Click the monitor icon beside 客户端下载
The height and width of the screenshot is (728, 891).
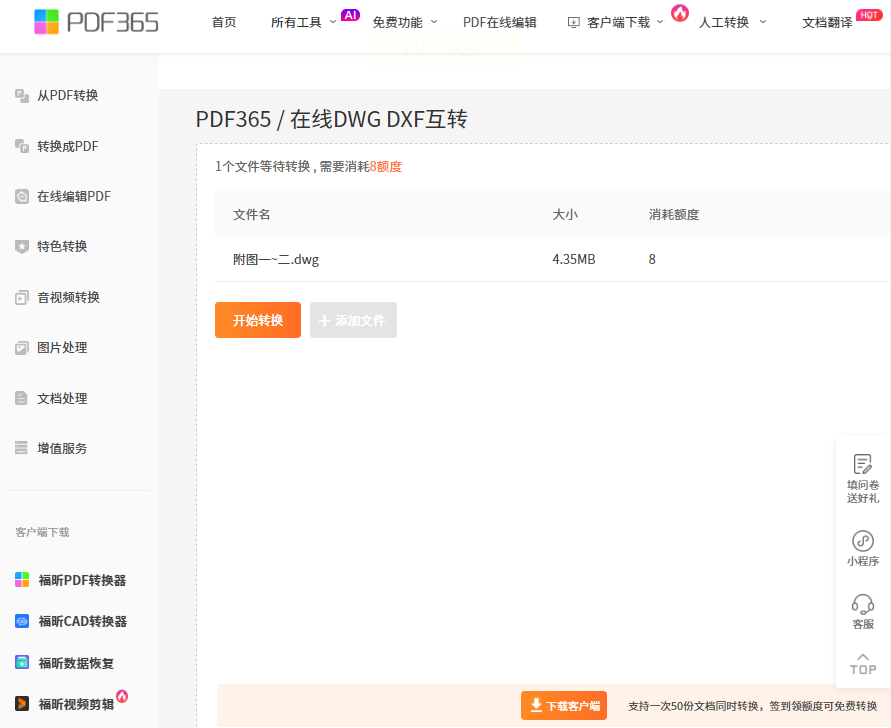pyautogui.click(x=574, y=23)
